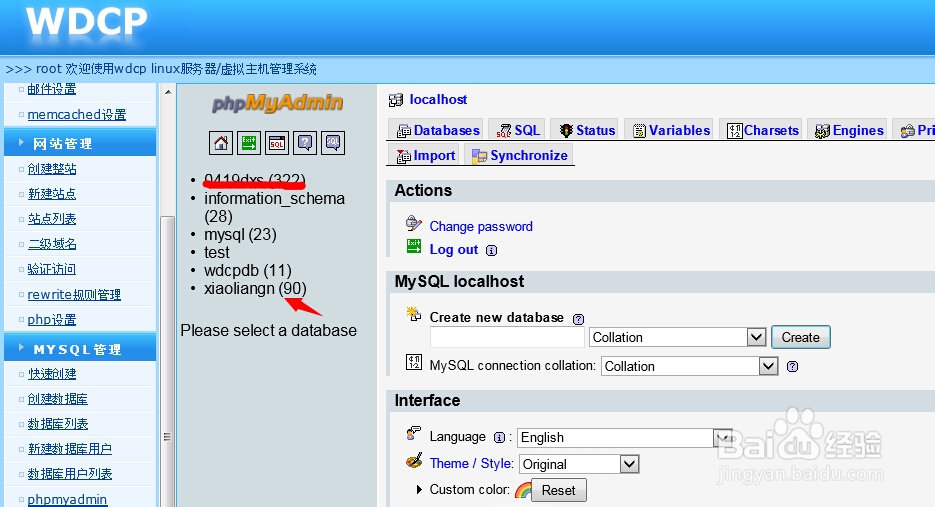
Task: Open the new database Collation dropdown
Action: (x=677, y=338)
